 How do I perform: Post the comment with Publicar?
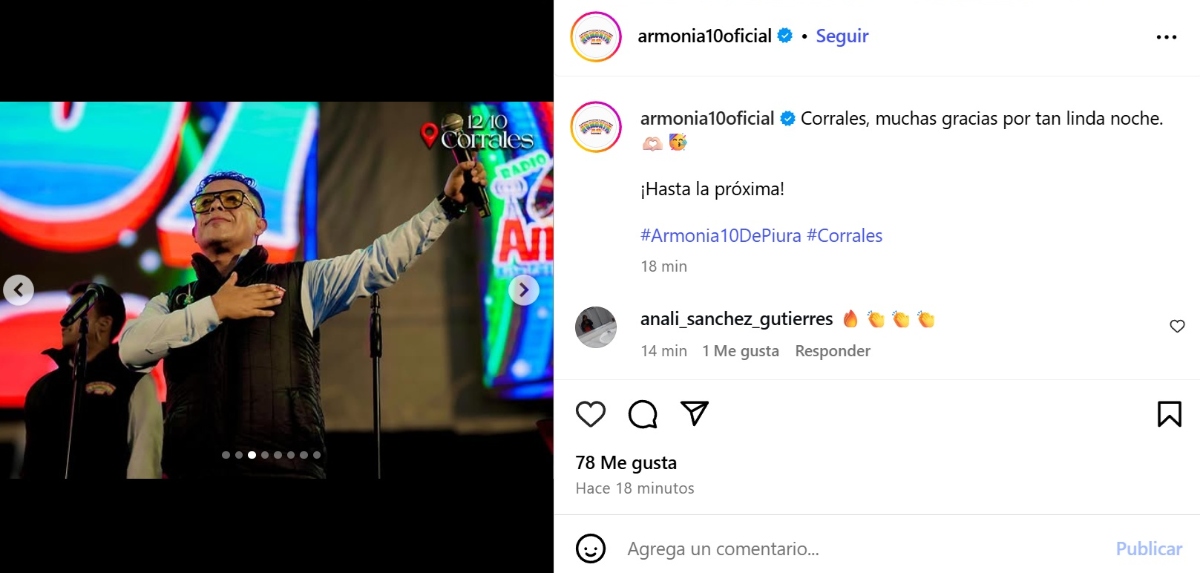1149,549
